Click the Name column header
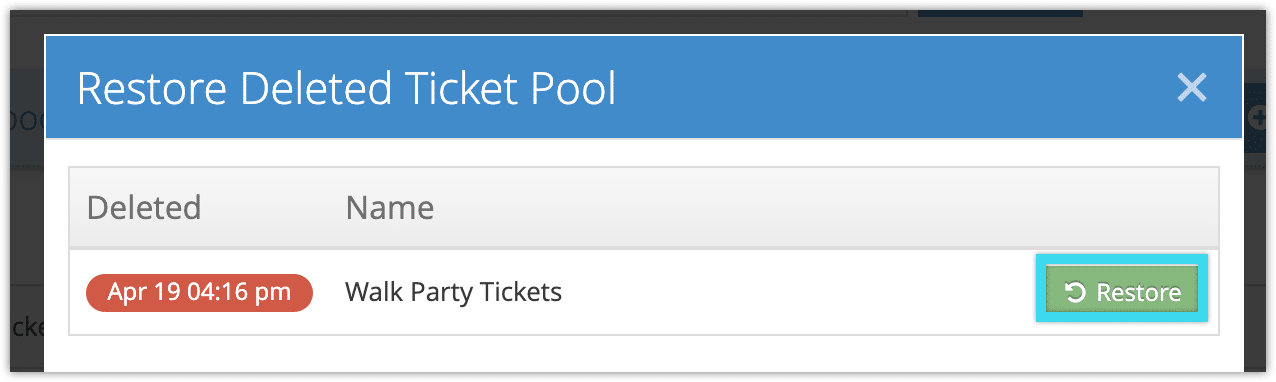The width and height of the screenshot is (1276, 382). pos(390,207)
